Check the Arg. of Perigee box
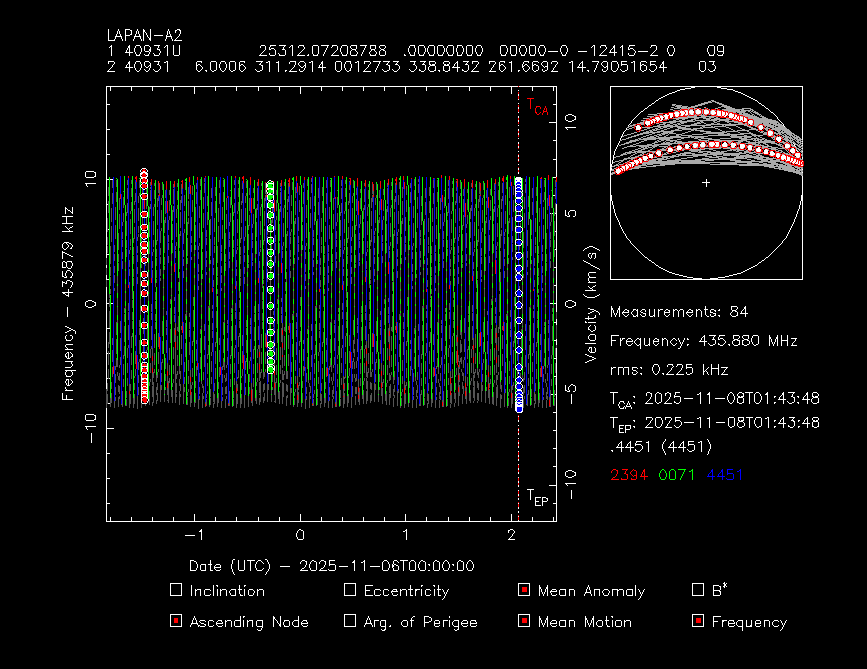Image resolution: width=867 pixels, height=669 pixels. pos(350,621)
